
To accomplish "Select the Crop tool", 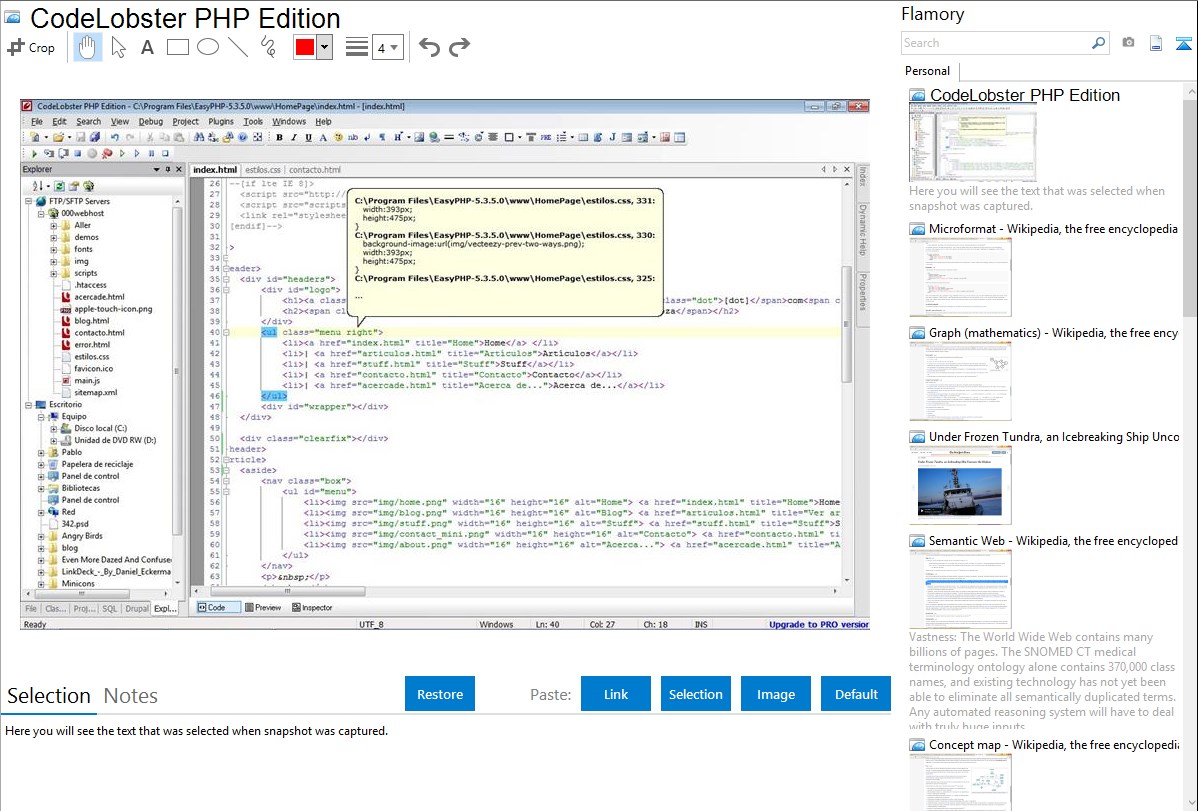I will point(32,47).
